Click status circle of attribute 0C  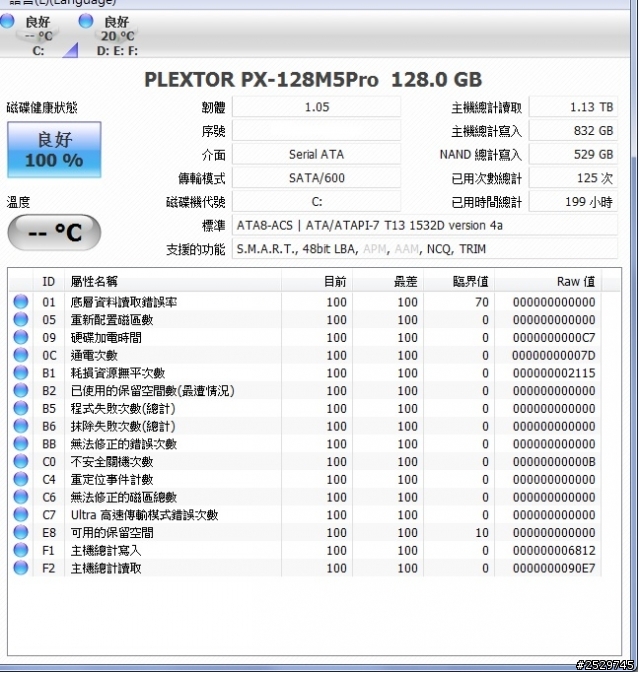click(x=21, y=355)
